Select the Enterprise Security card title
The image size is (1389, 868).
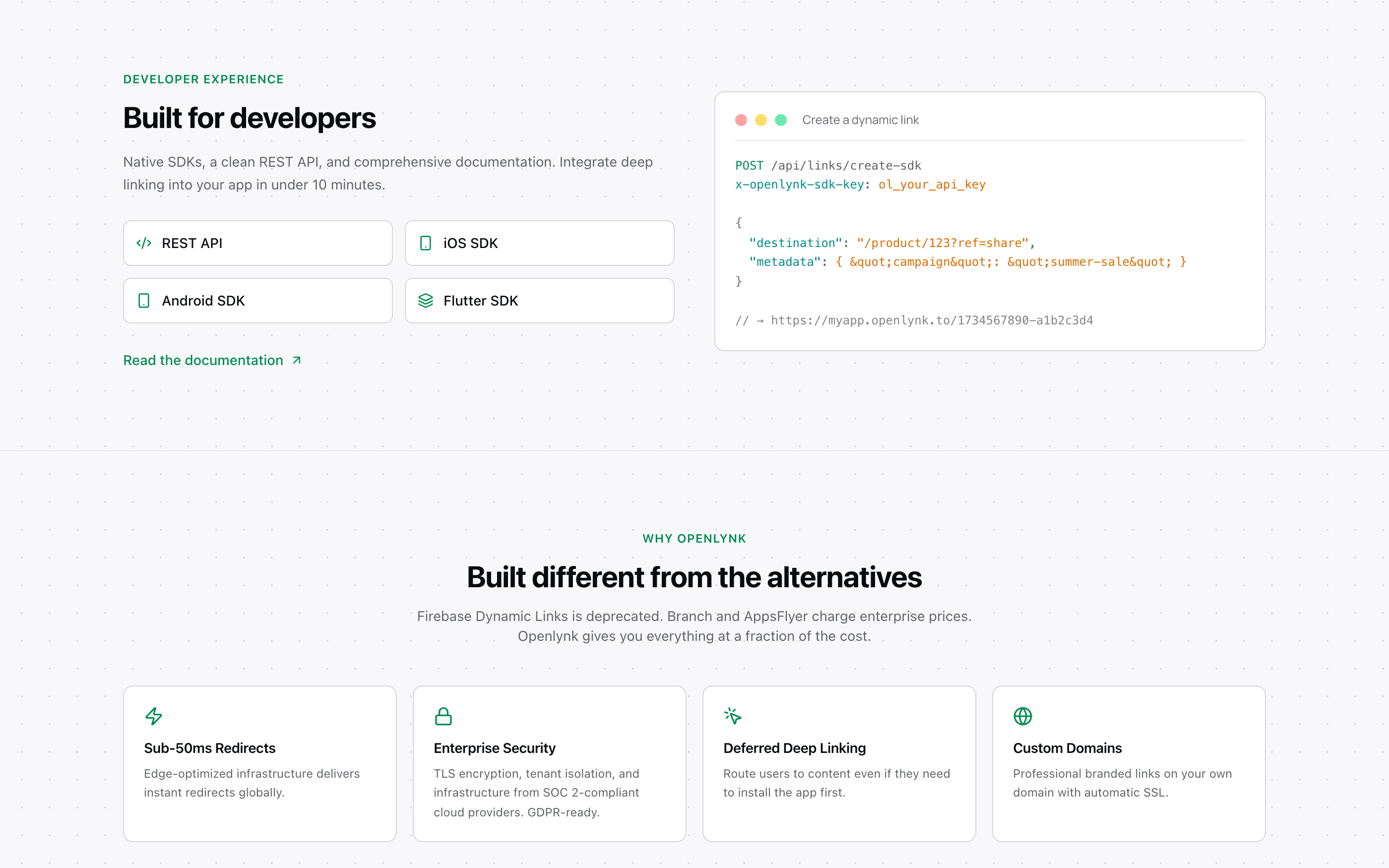495,748
